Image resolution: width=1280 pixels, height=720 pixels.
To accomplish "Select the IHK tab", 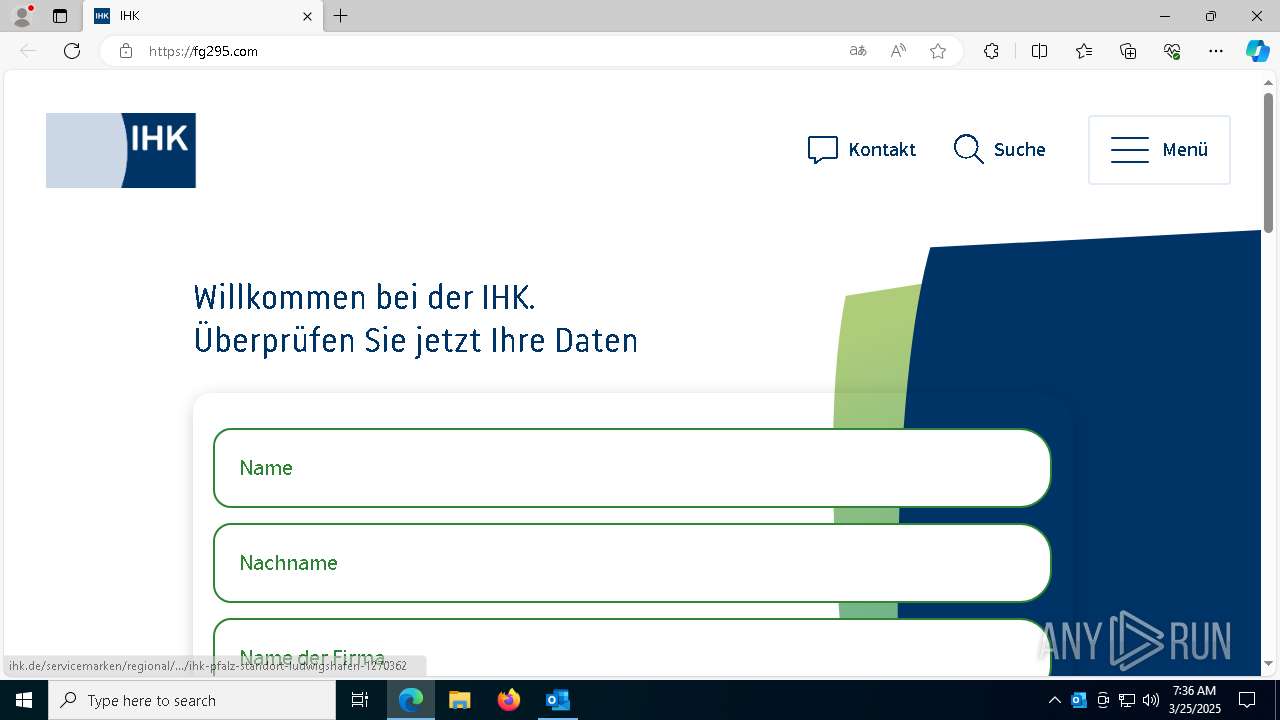I will [202, 16].
